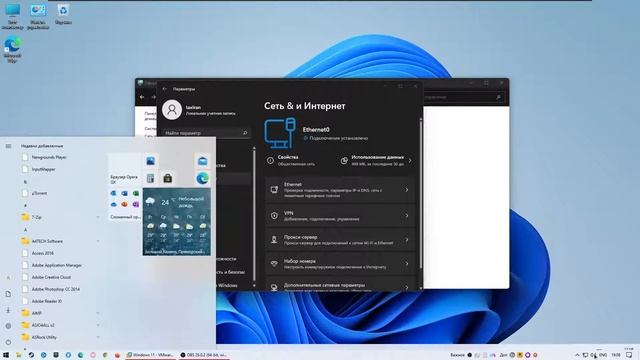Click the Power button in Start menu

pos(8,342)
